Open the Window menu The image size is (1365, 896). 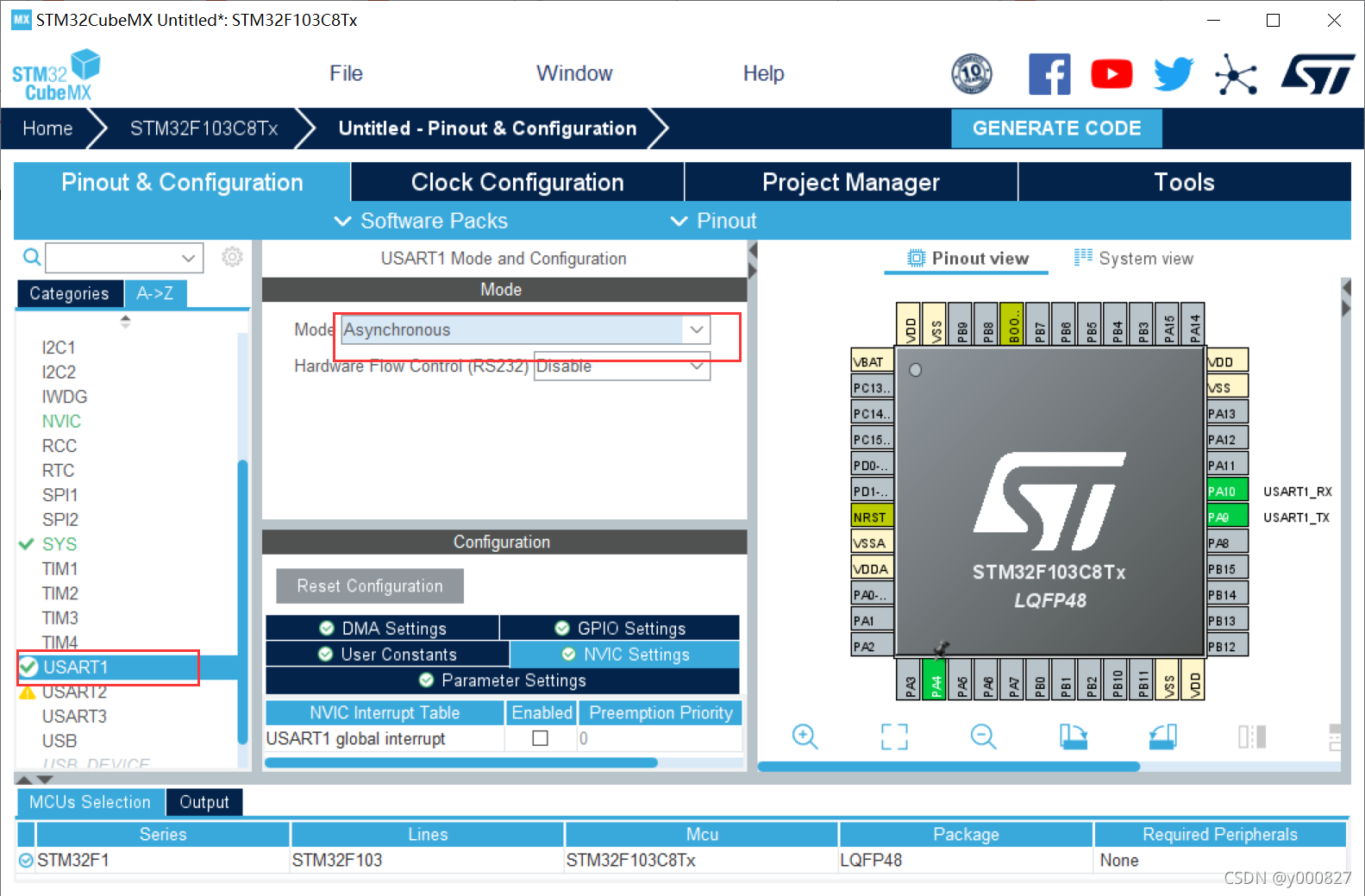tap(574, 73)
